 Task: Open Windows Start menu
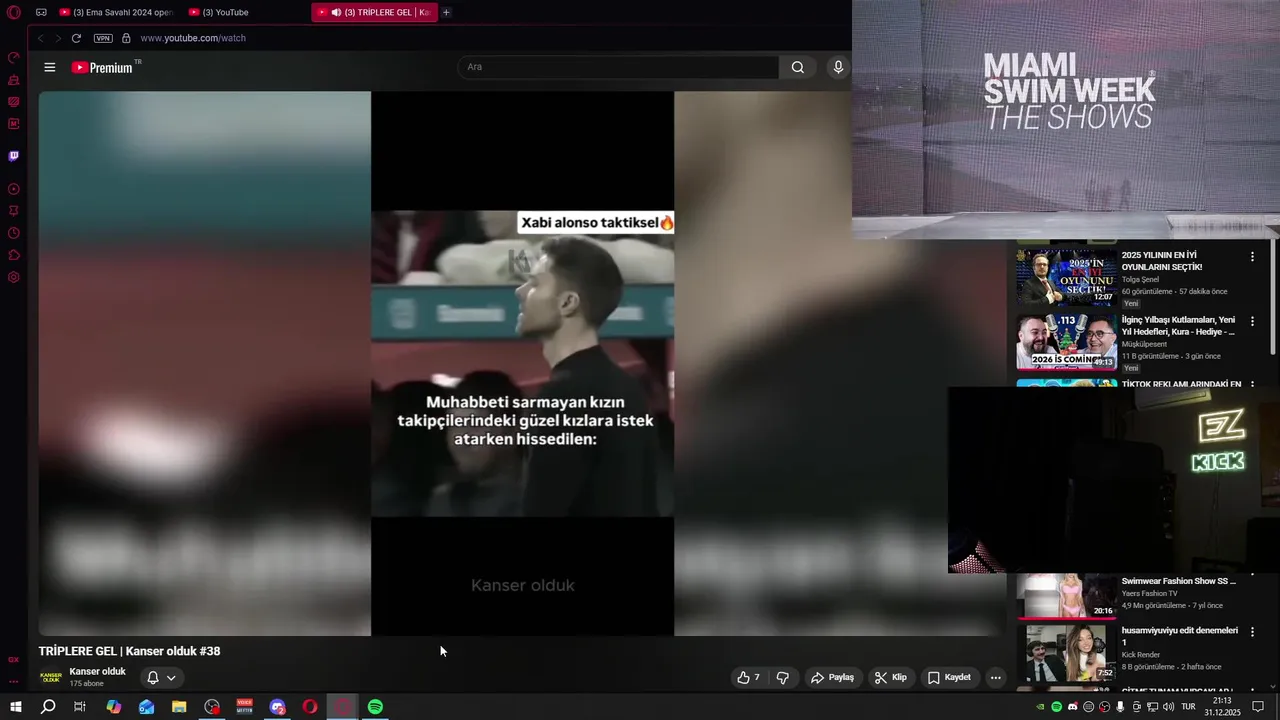click(15, 707)
